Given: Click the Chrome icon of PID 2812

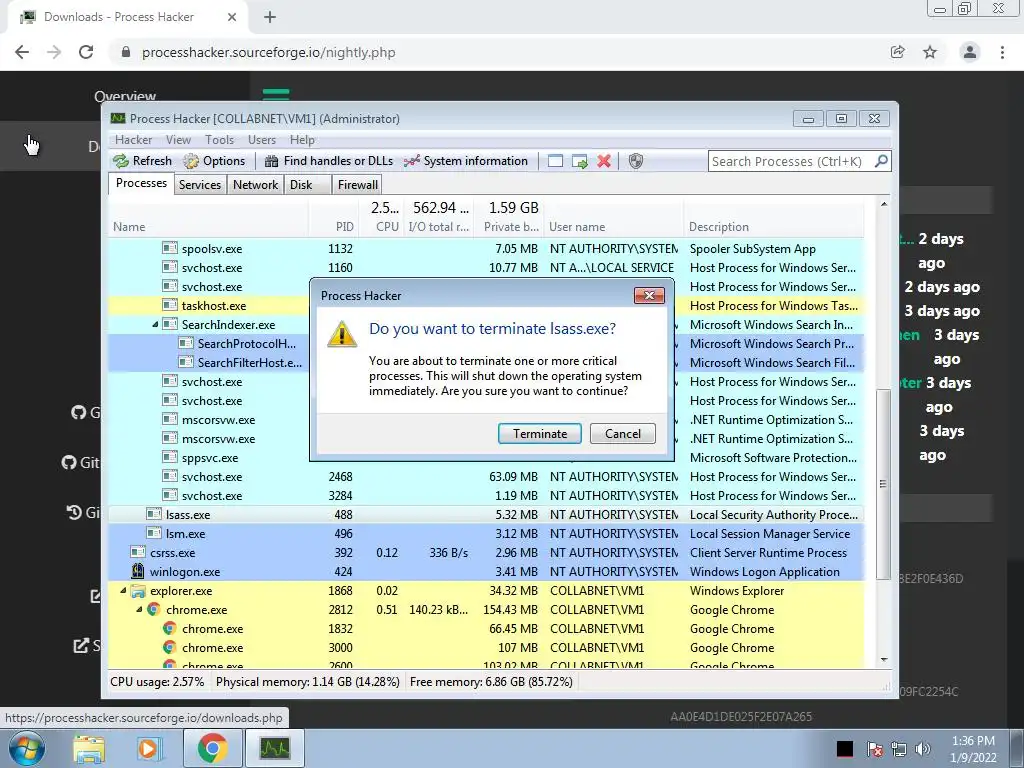Looking at the screenshot, I should [153, 610].
